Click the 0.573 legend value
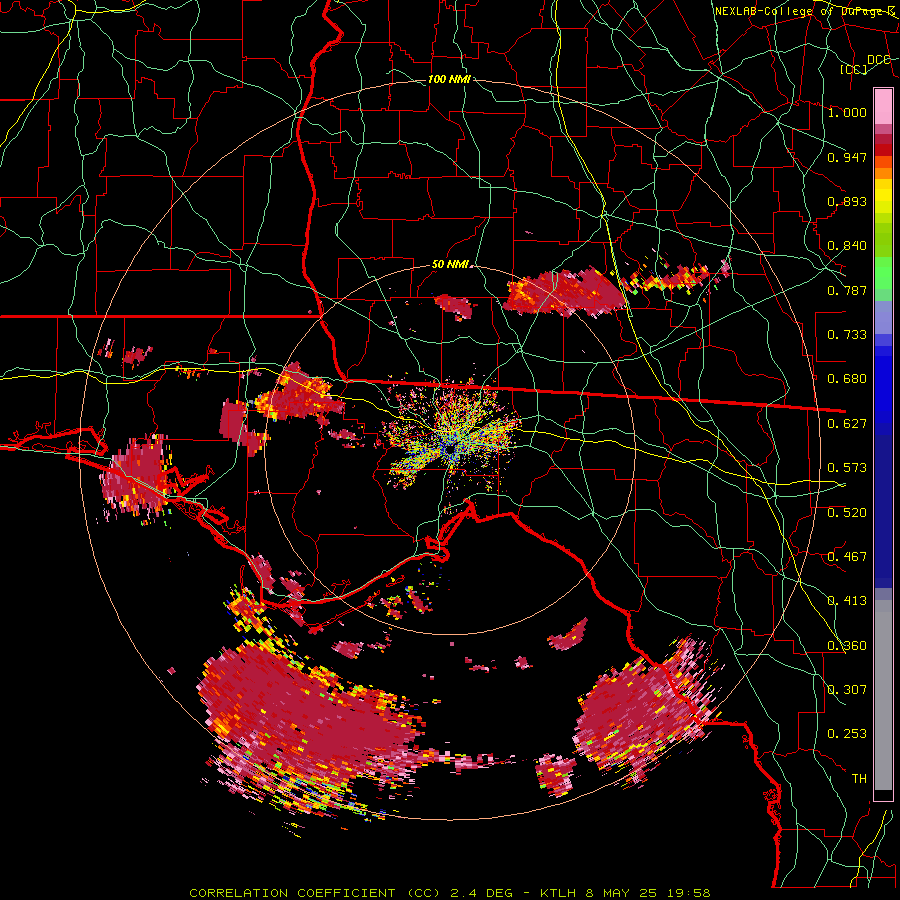The height and width of the screenshot is (900, 900). tap(847, 468)
